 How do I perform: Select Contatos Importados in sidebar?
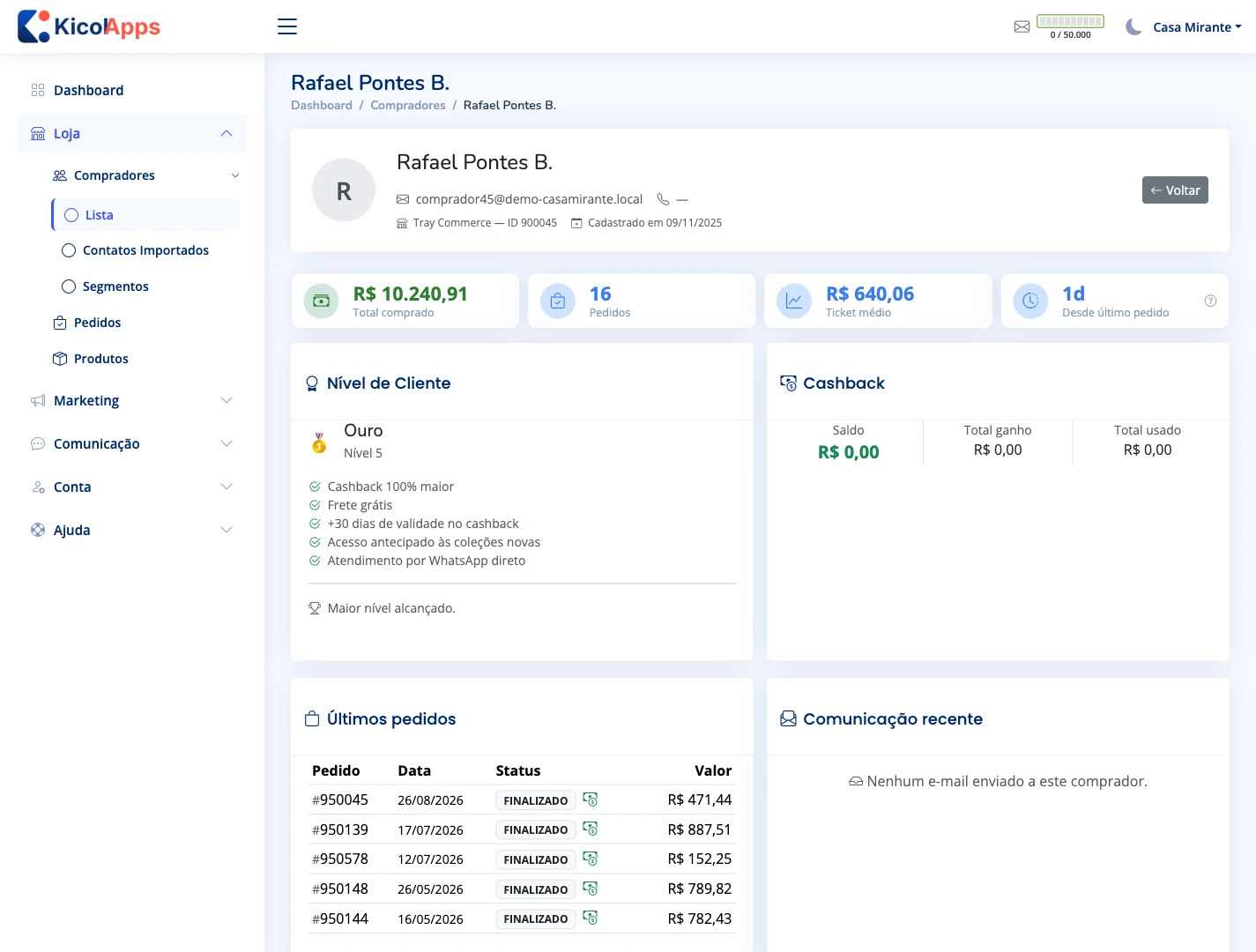[x=145, y=250]
